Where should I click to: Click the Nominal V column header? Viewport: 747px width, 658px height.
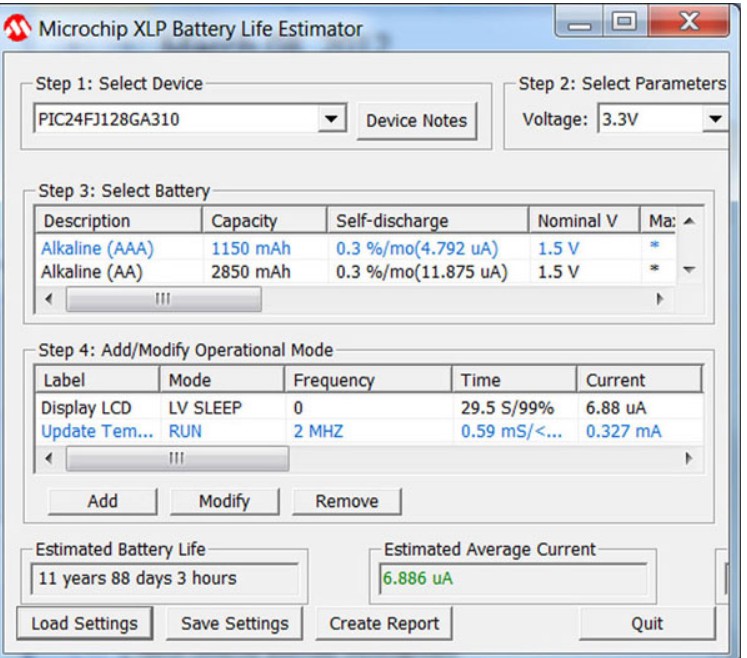[x=584, y=221]
